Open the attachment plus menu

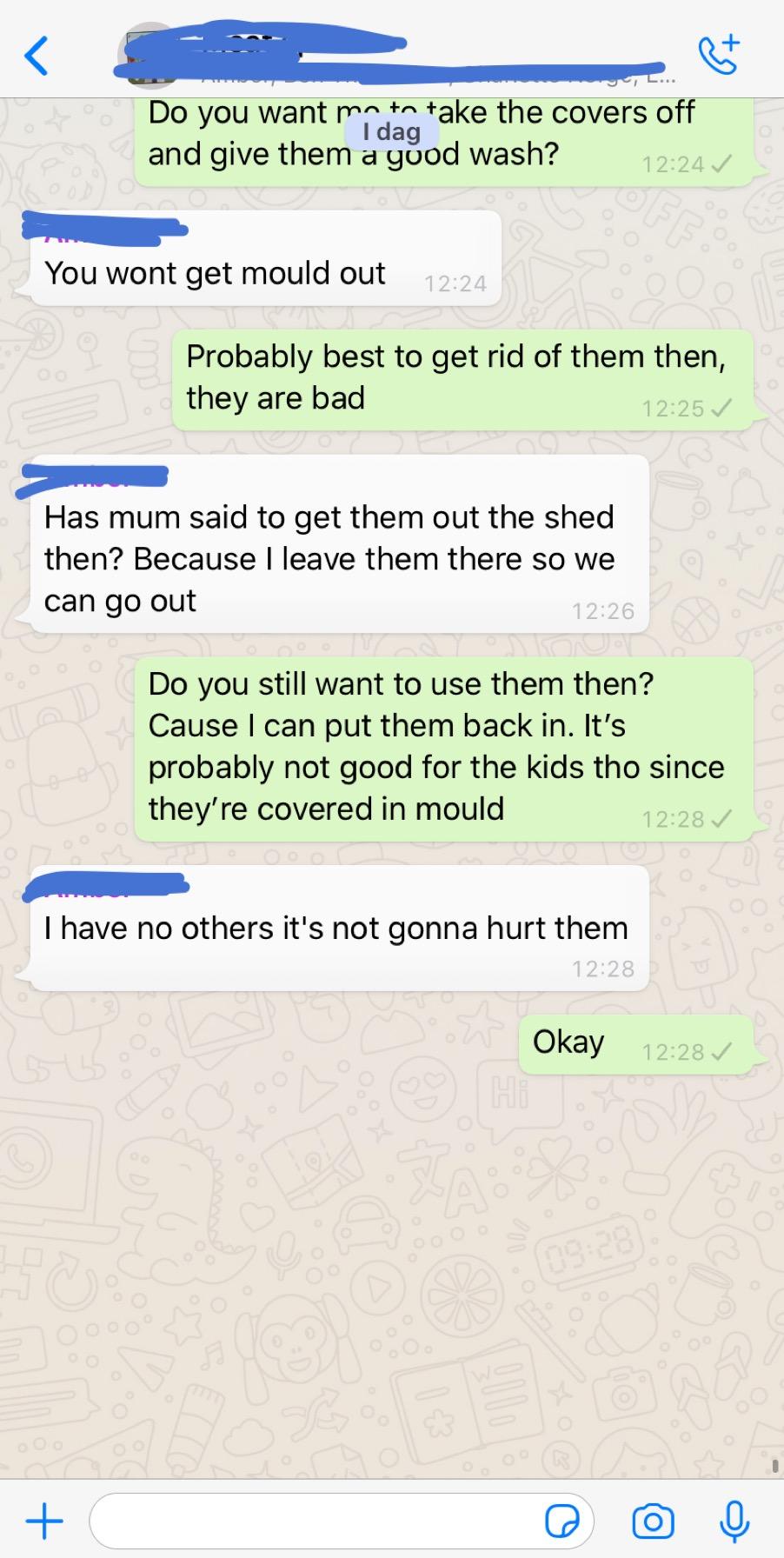point(43,1521)
